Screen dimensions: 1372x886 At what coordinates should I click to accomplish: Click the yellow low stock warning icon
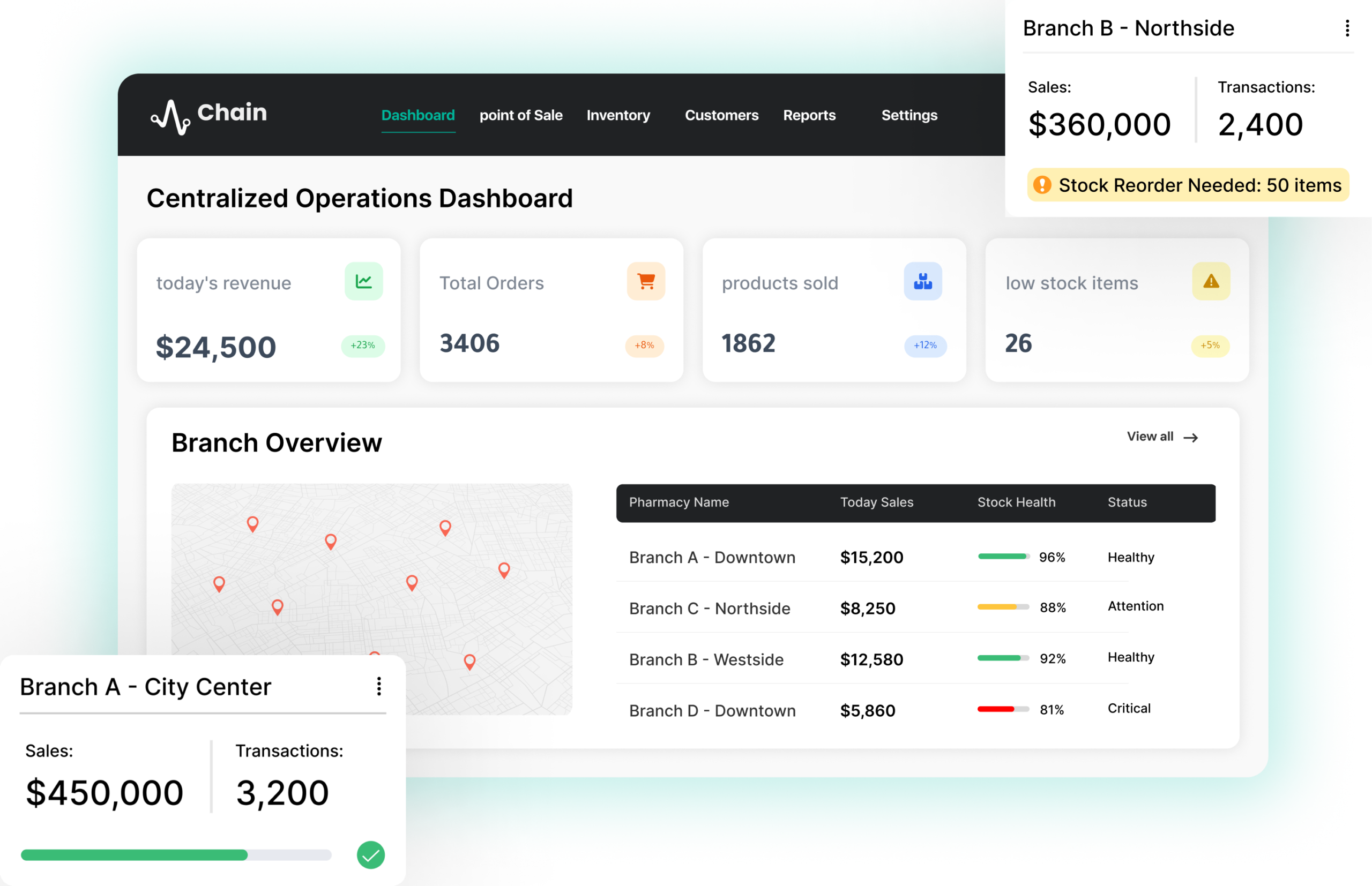tap(1211, 281)
